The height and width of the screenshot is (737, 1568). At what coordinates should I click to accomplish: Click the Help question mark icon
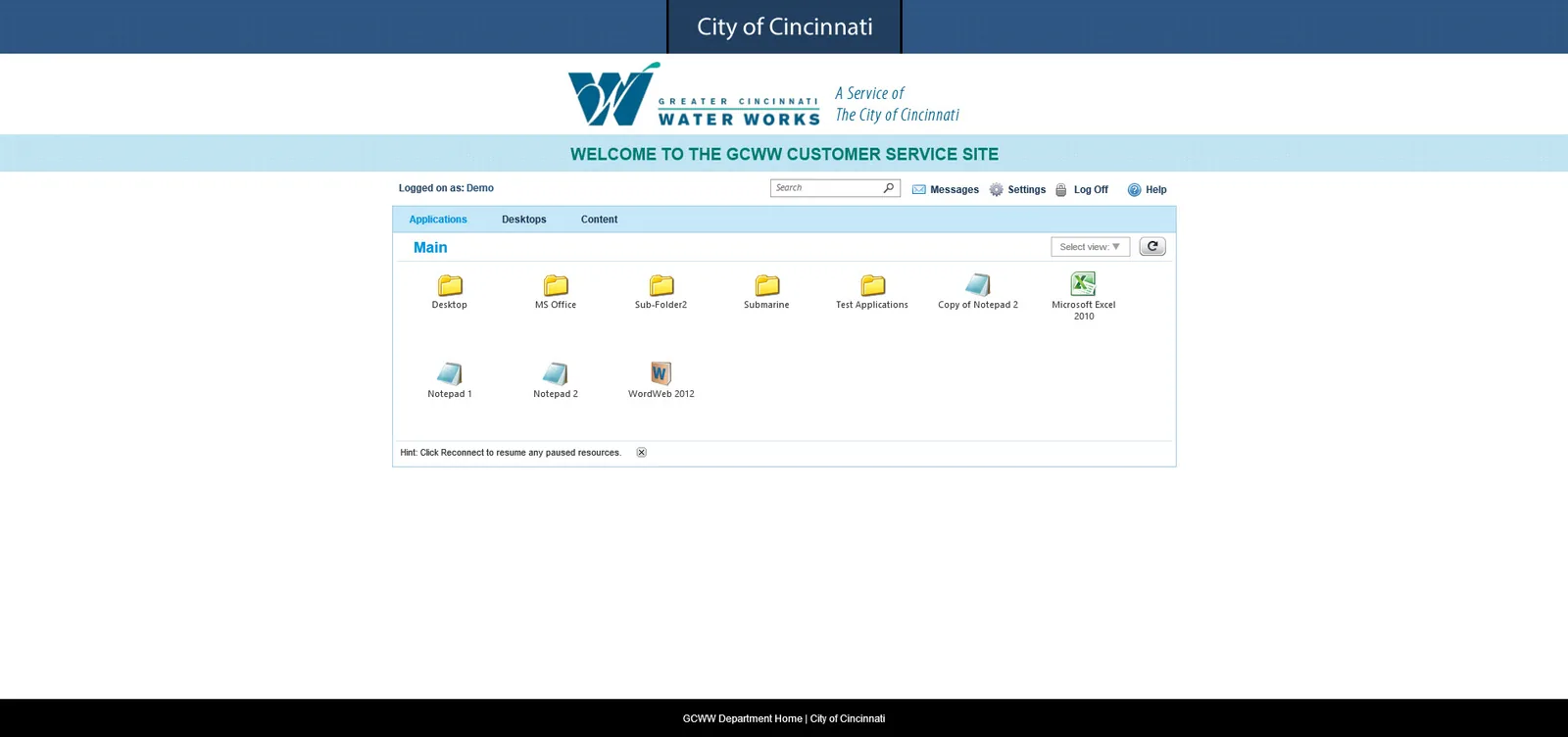(x=1135, y=190)
